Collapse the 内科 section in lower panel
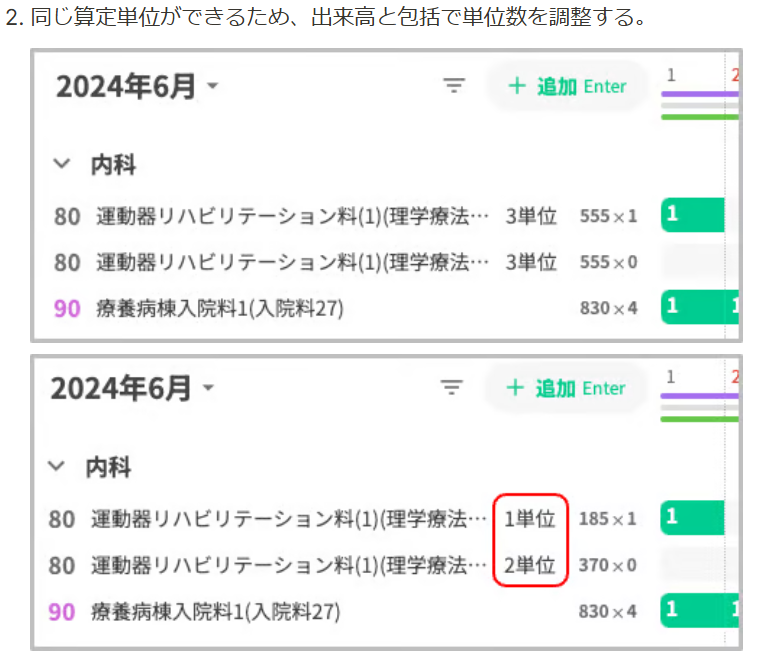The image size is (764, 664). [x=59, y=466]
